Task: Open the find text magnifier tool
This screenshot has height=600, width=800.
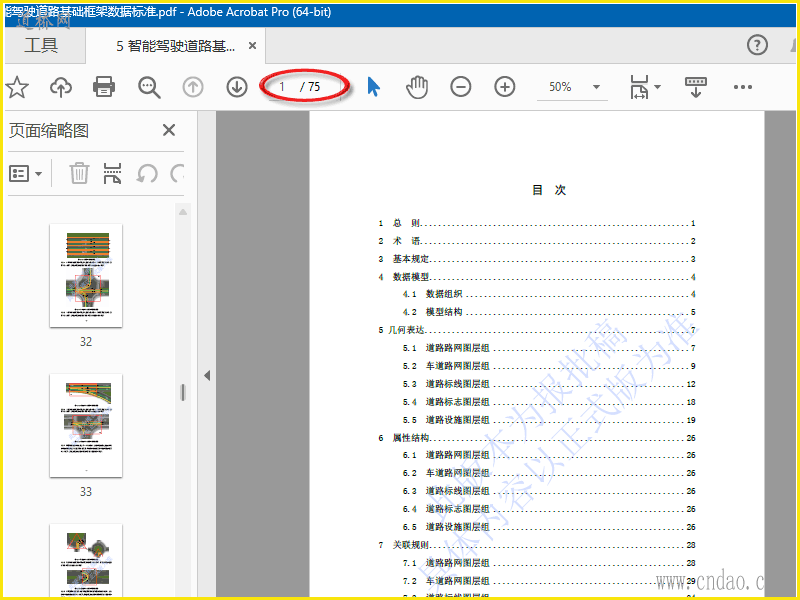Action: pyautogui.click(x=149, y=87)
